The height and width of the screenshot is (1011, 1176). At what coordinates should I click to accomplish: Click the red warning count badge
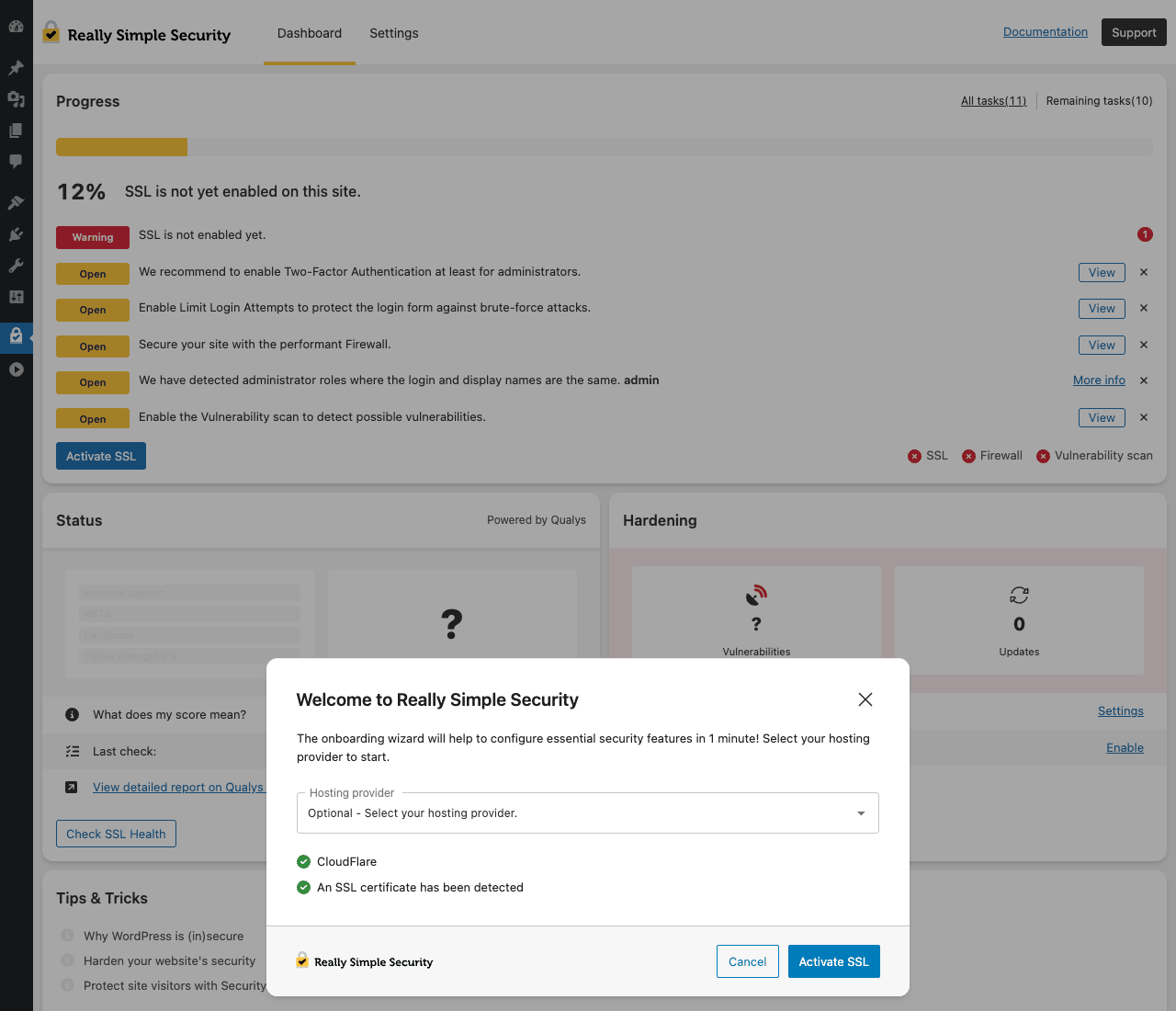(x=1145, y=234)
